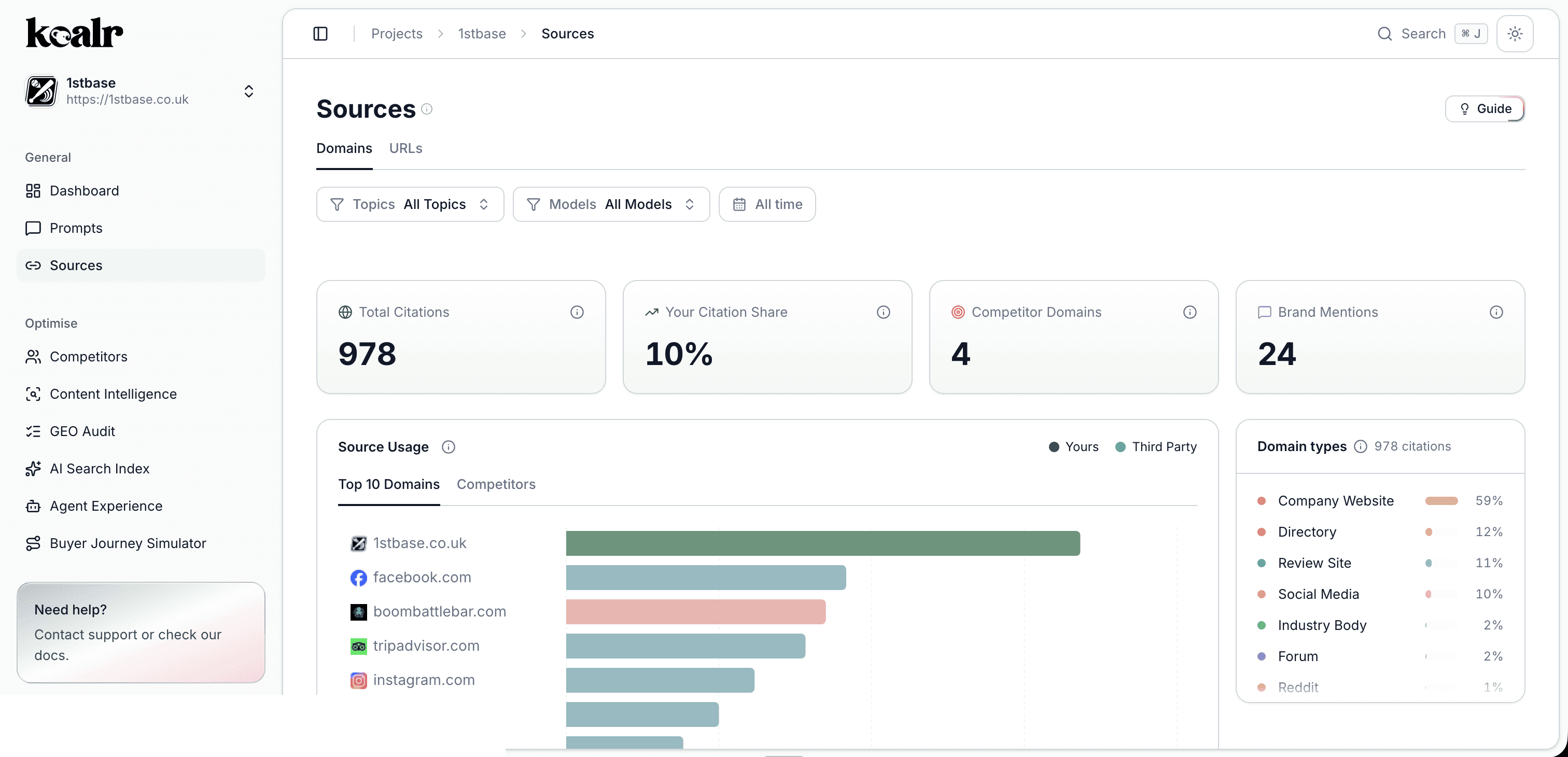Select the GEO Audit tool
1568x757 pixels.
click(x=82, y=431)
